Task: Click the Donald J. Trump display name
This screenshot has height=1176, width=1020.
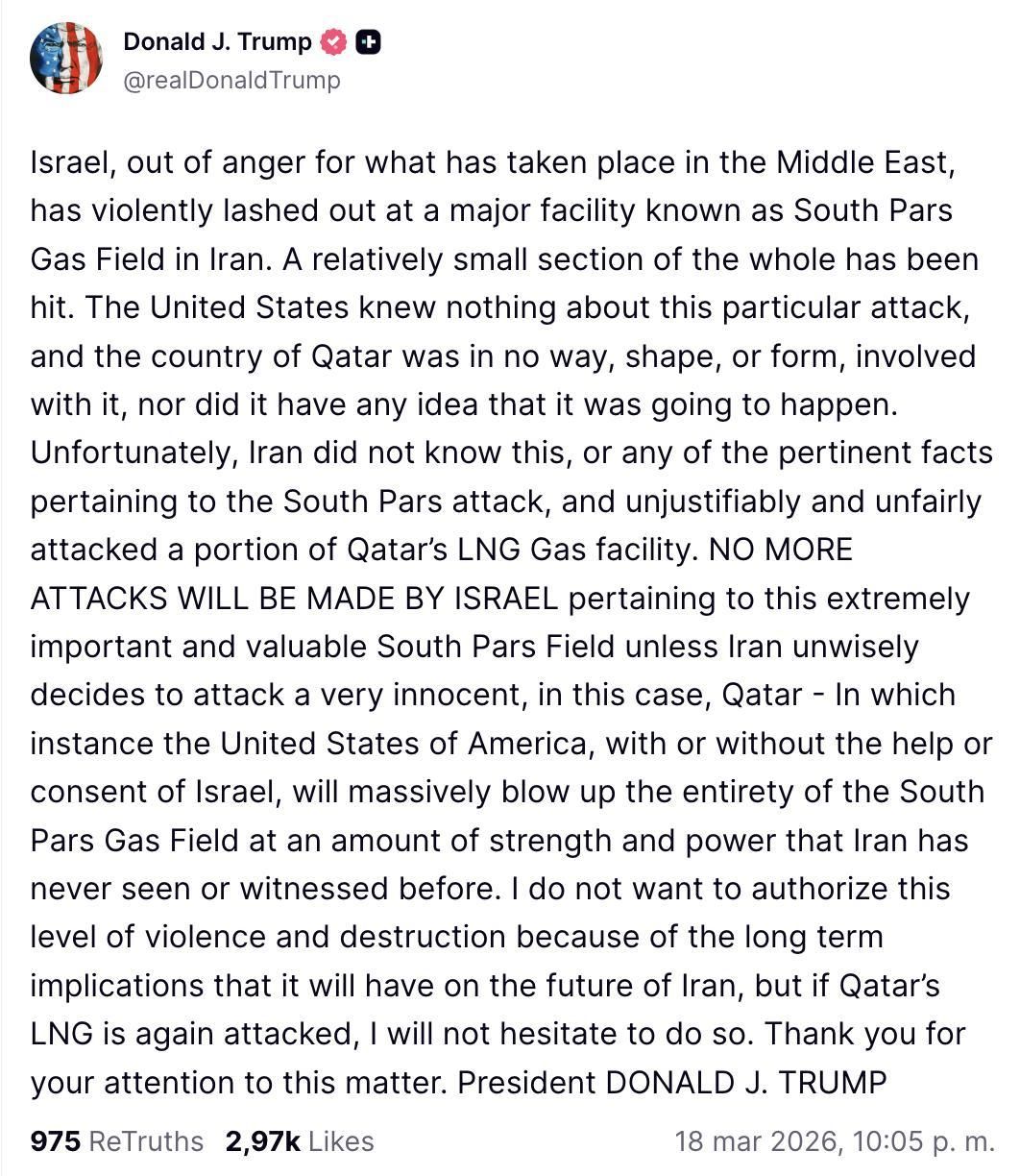Action: (218, 42)
